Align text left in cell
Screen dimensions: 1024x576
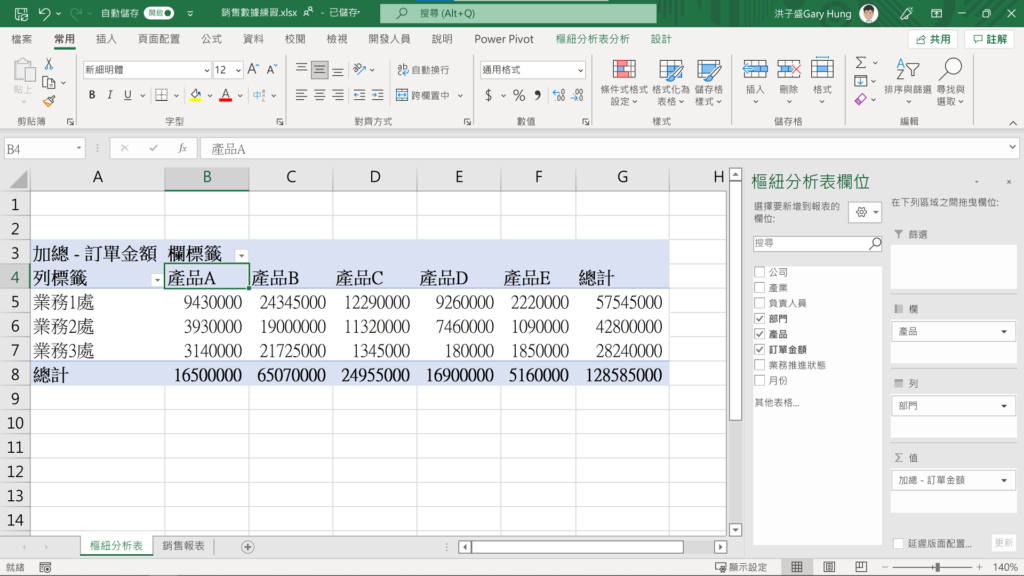coord(301,95)
